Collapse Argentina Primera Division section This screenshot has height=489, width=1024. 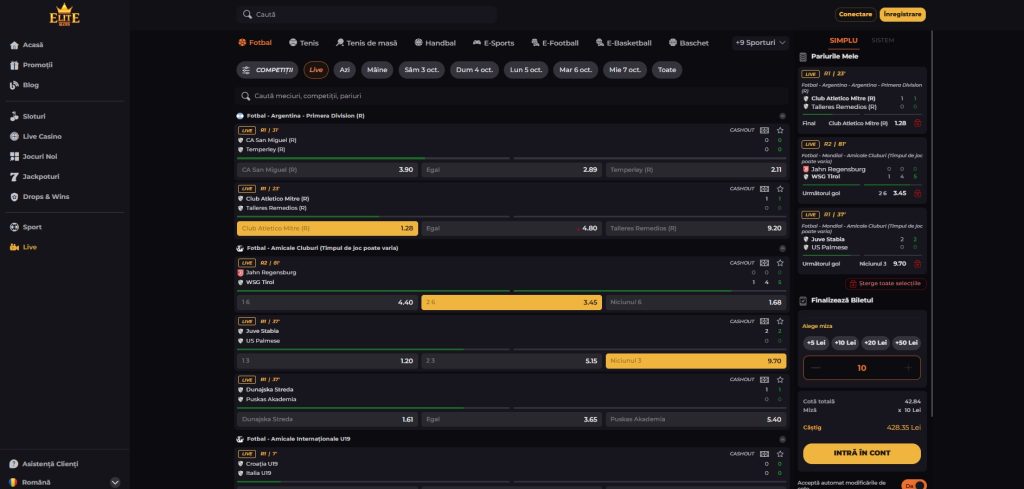[x=782, y=116]
